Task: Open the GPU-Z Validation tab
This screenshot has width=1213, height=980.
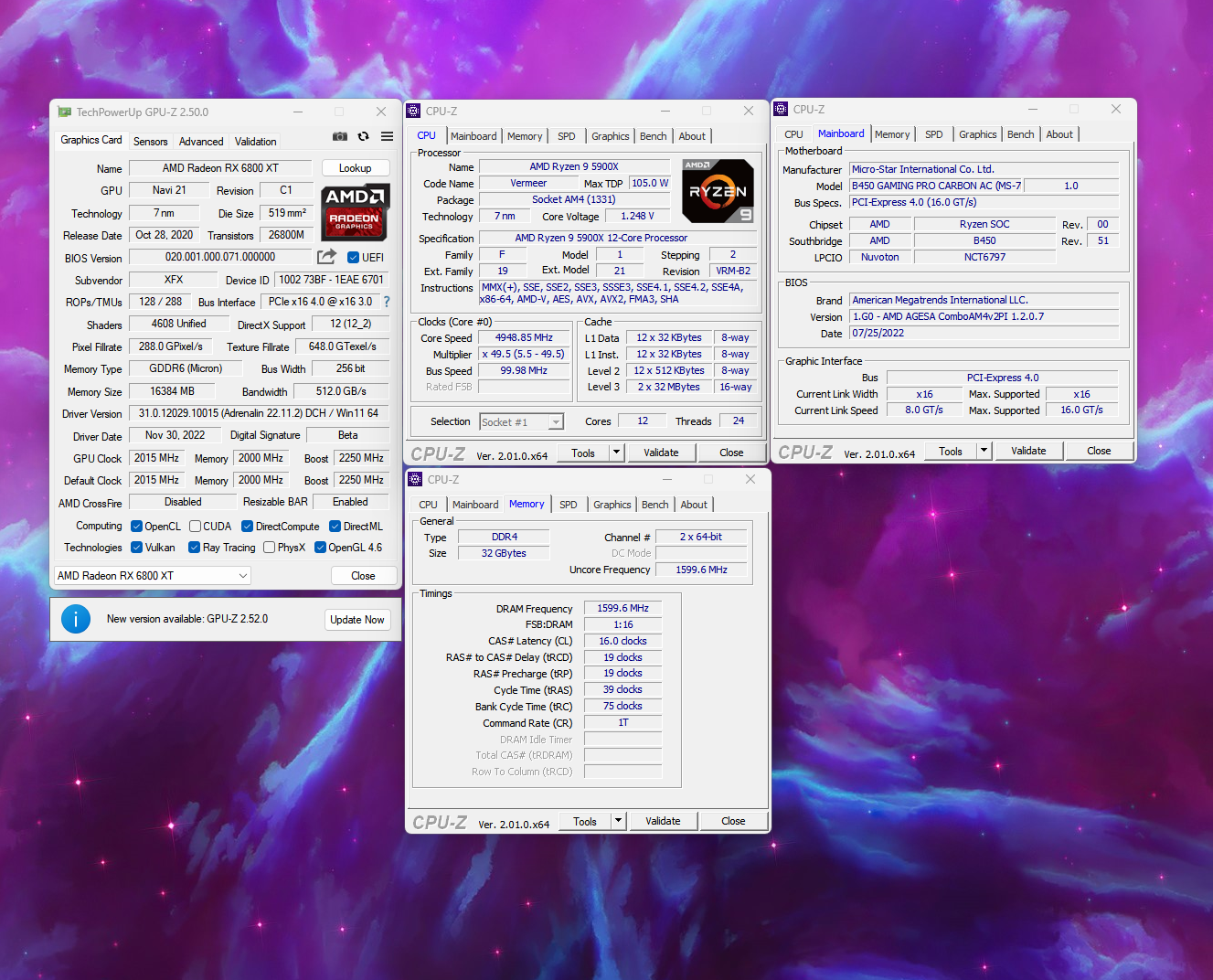Action: click(256, 142)
